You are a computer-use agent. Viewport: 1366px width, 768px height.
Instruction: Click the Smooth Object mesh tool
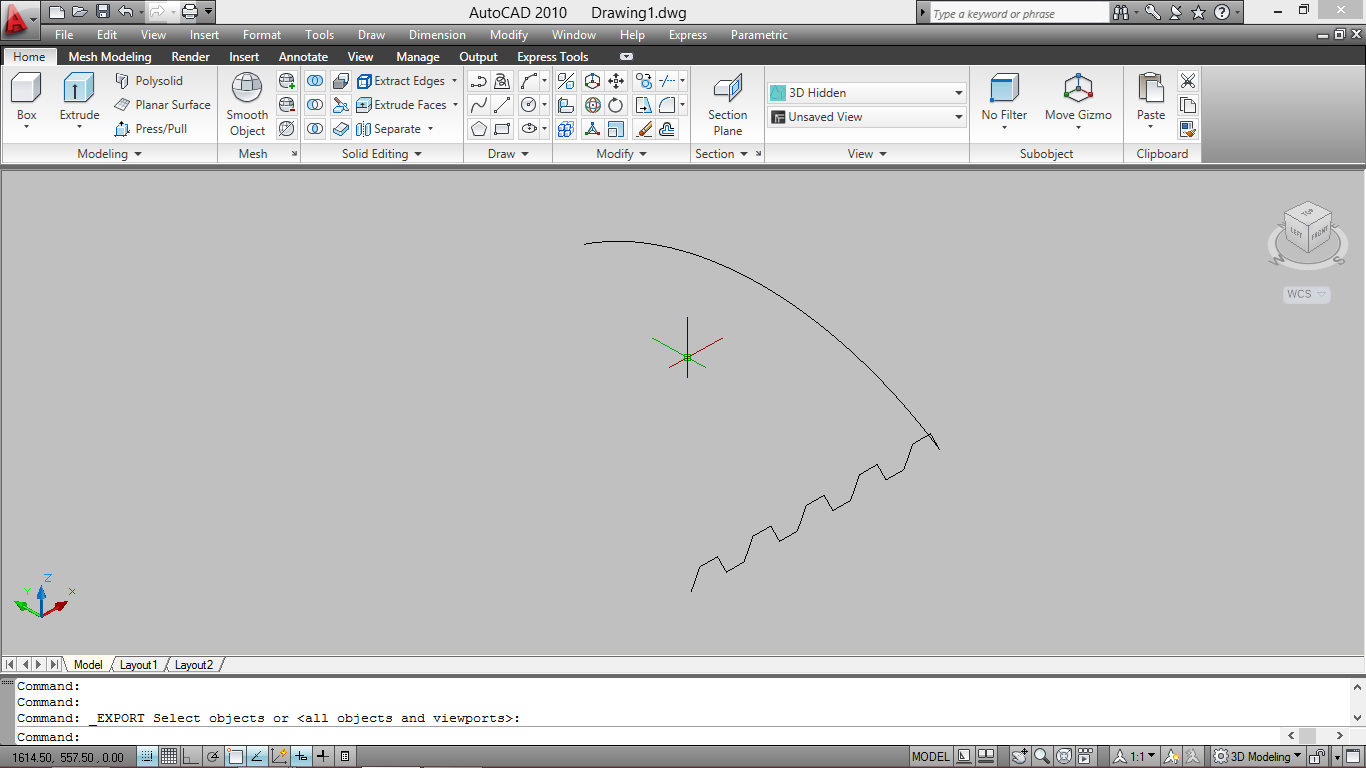click(x=247, y=104)
